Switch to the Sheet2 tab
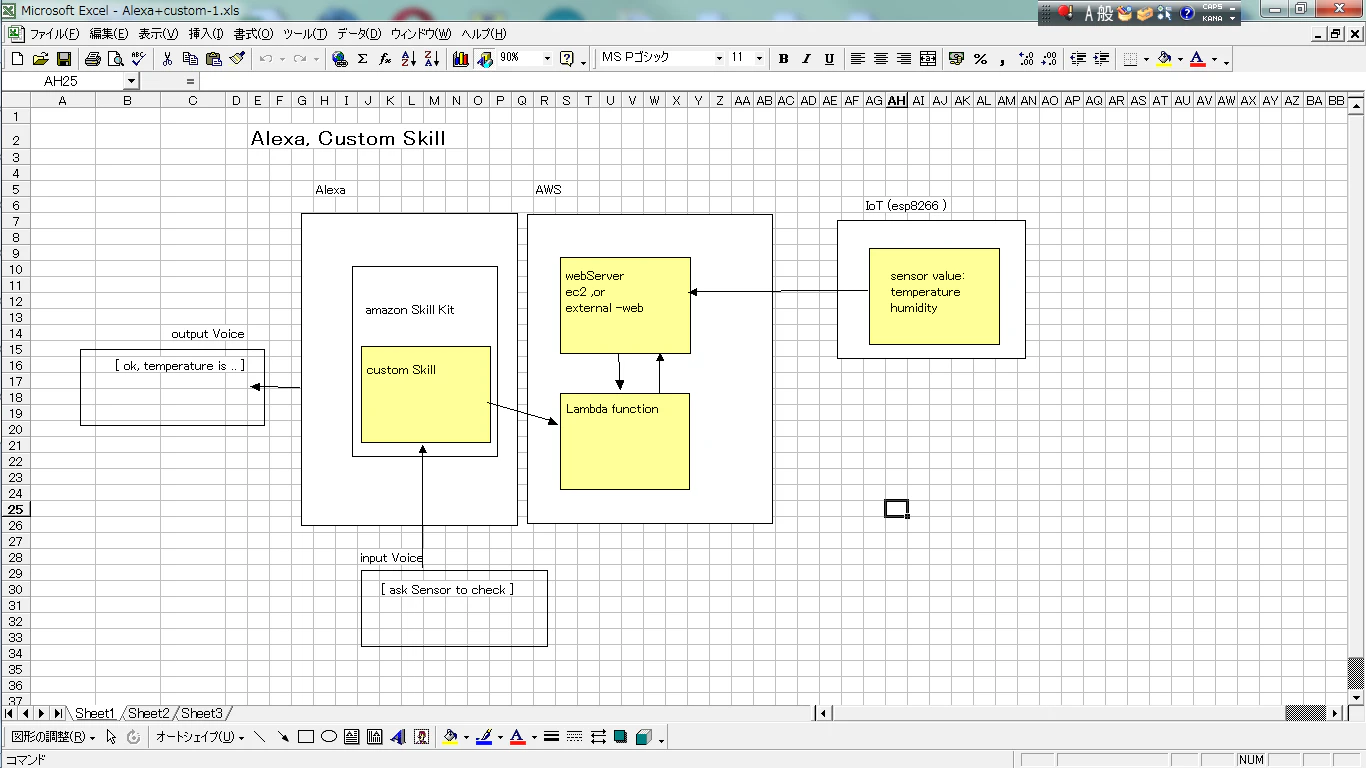 click(x=149, y=713)
